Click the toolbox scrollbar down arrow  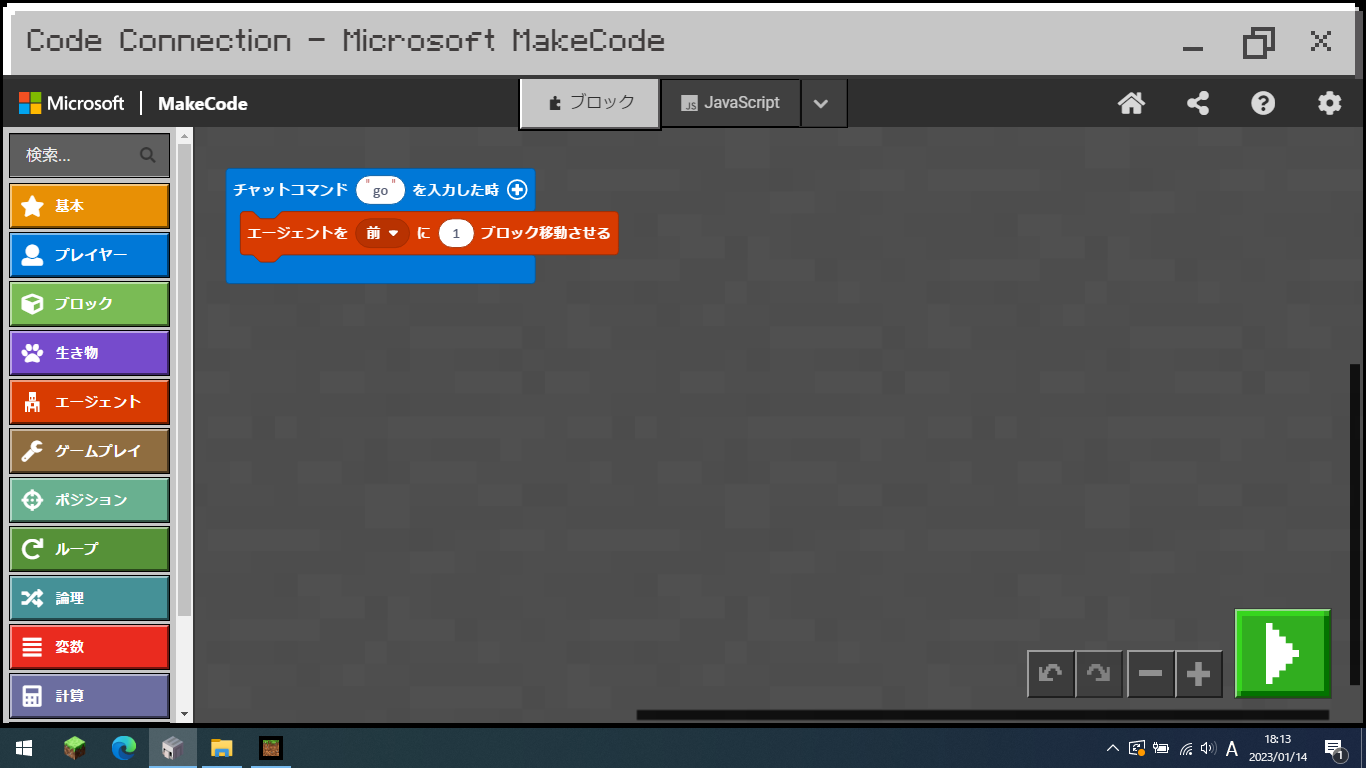(x=183, y=714)
